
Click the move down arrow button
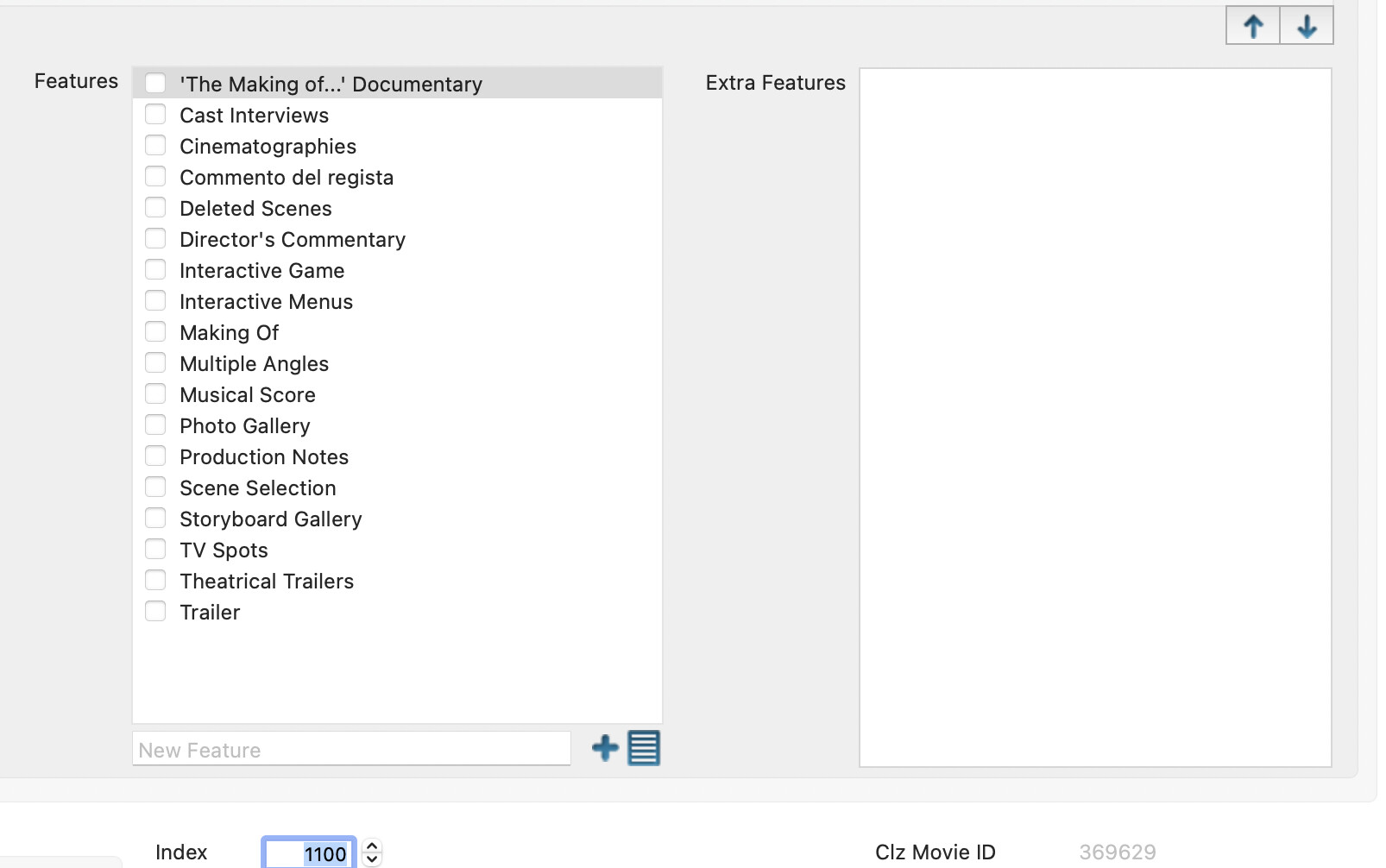[x=1307, y=26]
